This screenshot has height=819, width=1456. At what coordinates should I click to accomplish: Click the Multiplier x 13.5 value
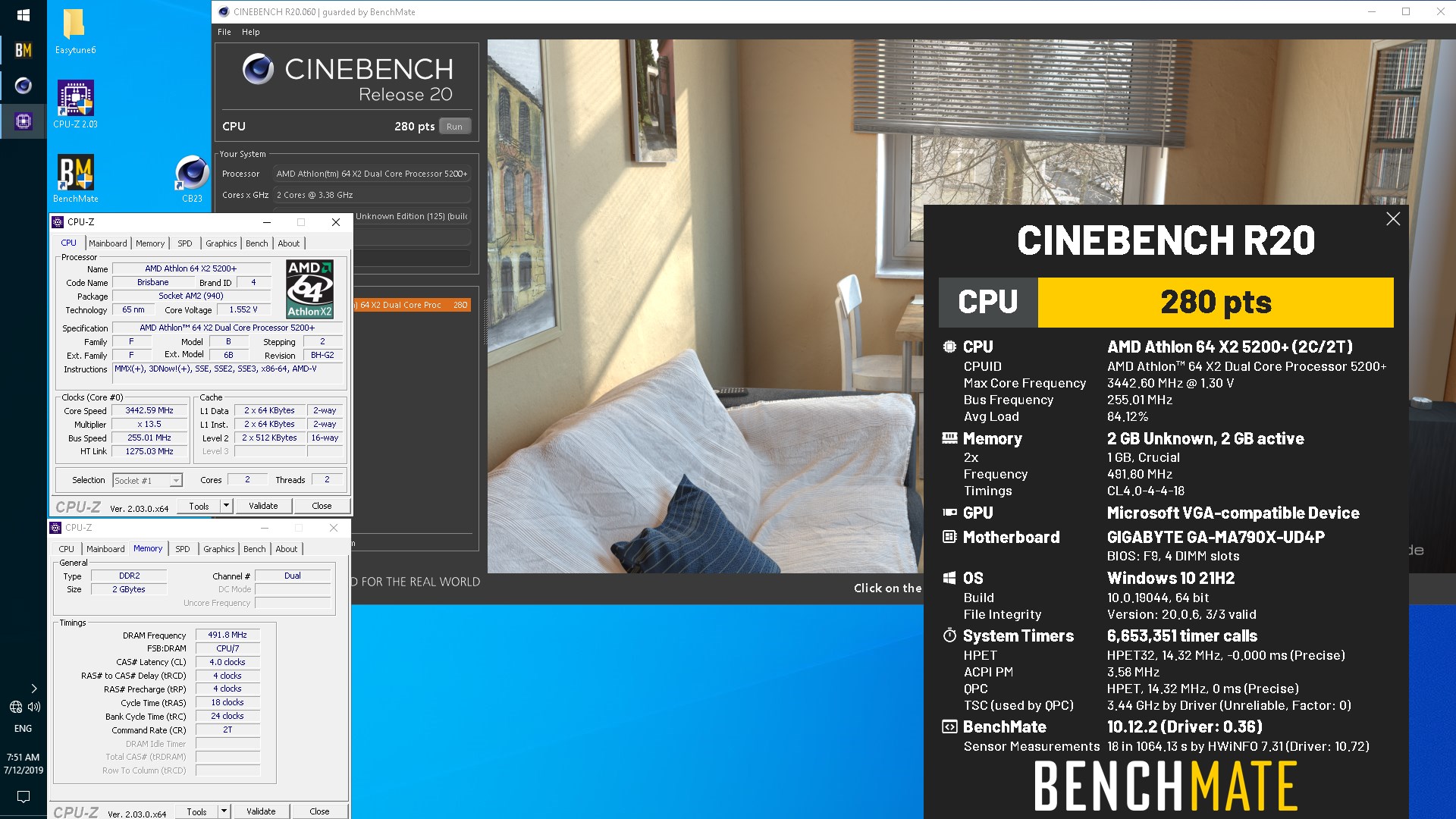point(149,425)
